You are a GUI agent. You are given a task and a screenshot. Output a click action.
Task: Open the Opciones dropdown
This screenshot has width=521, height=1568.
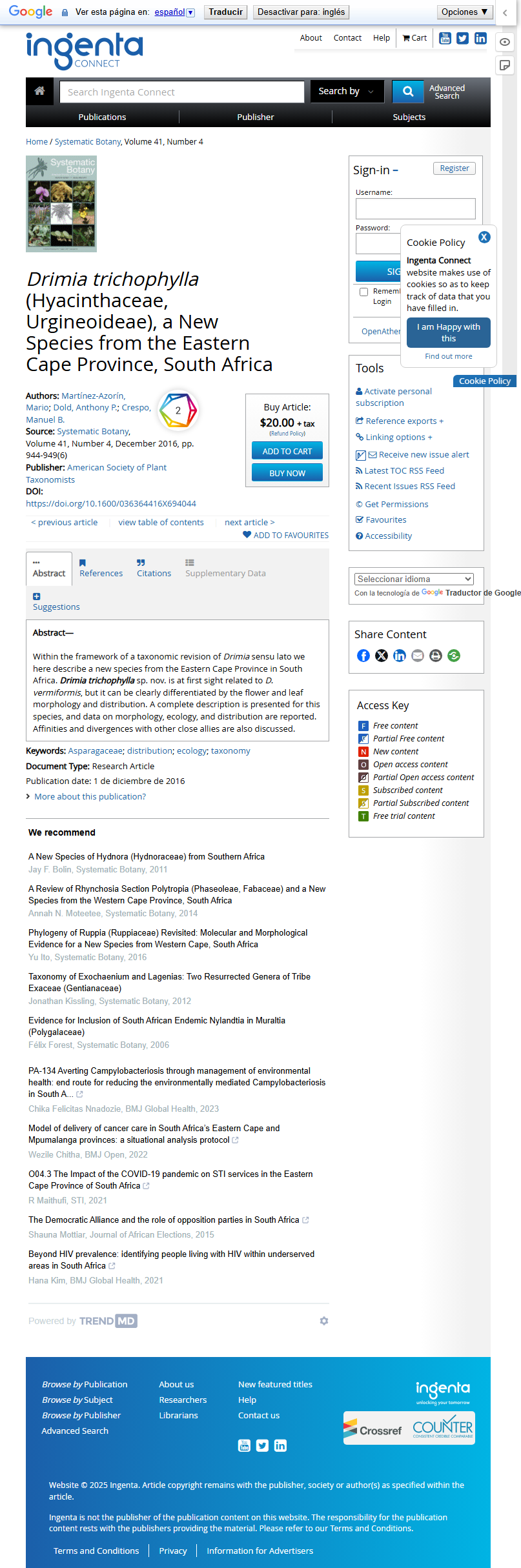(464, 12)
